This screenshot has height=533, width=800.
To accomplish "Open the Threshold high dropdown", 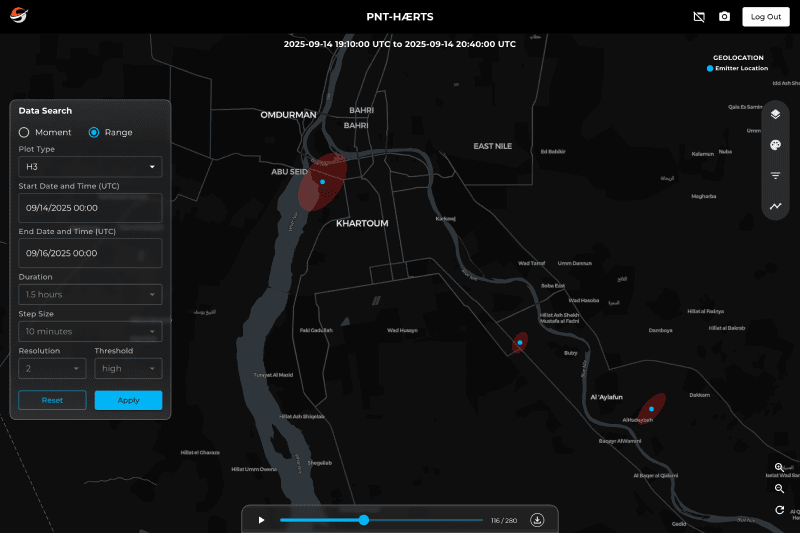I will 128,368.
